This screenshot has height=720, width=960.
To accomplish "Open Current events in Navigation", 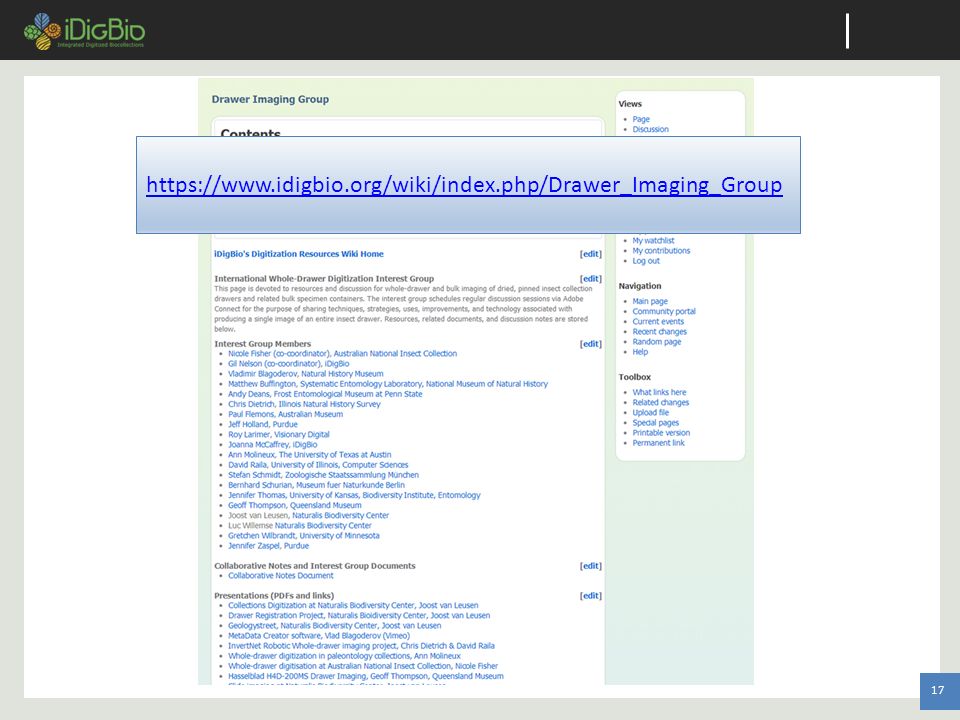I will tap(658, 321).
